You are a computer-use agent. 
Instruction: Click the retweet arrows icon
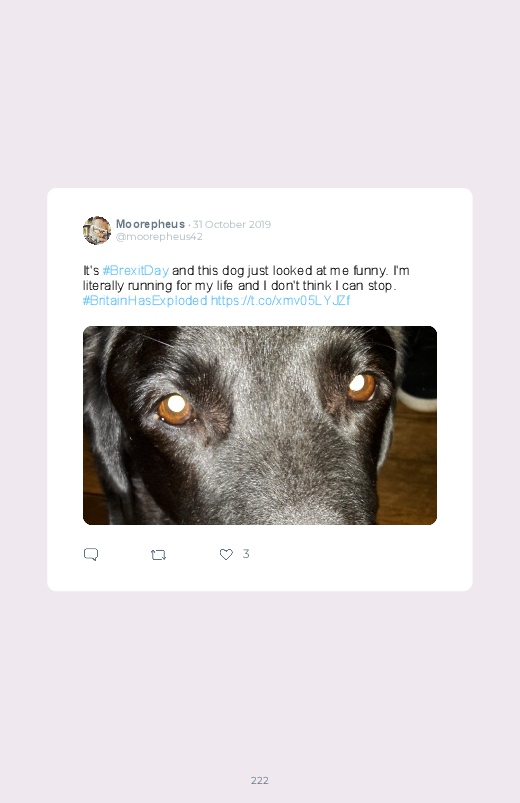158,555
